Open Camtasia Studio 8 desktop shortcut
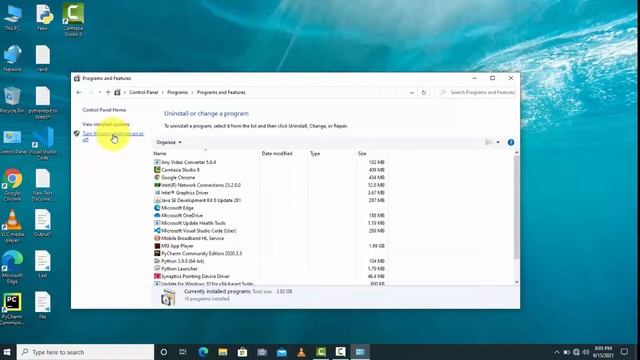This screenshot has height=360, width=640. pyautogui.click(x=73, y=20)
